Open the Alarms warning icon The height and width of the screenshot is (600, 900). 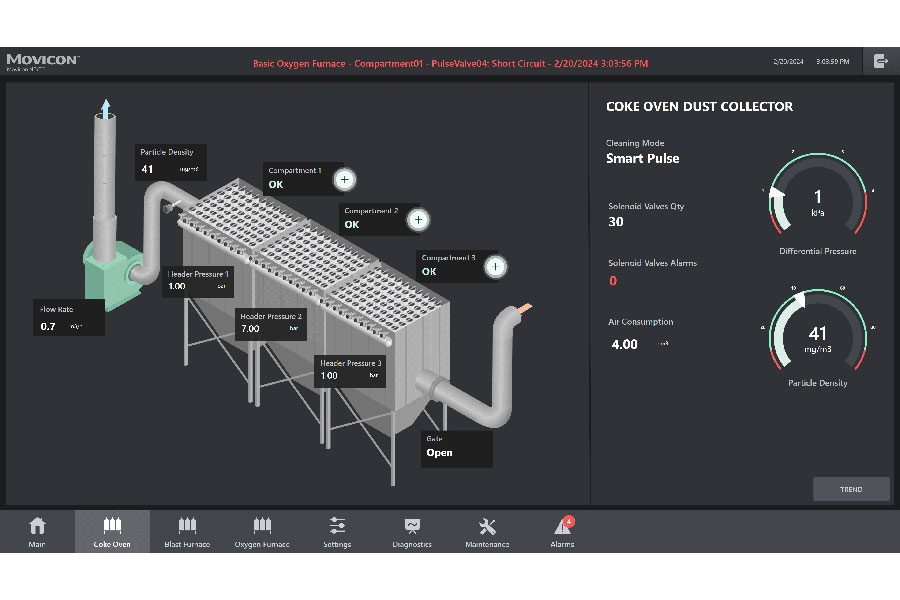[562, 531]
